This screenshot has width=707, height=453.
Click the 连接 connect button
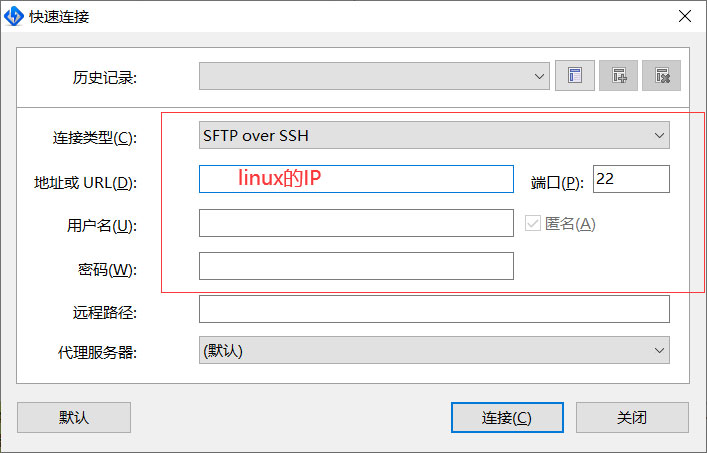[x=506, y=417]
